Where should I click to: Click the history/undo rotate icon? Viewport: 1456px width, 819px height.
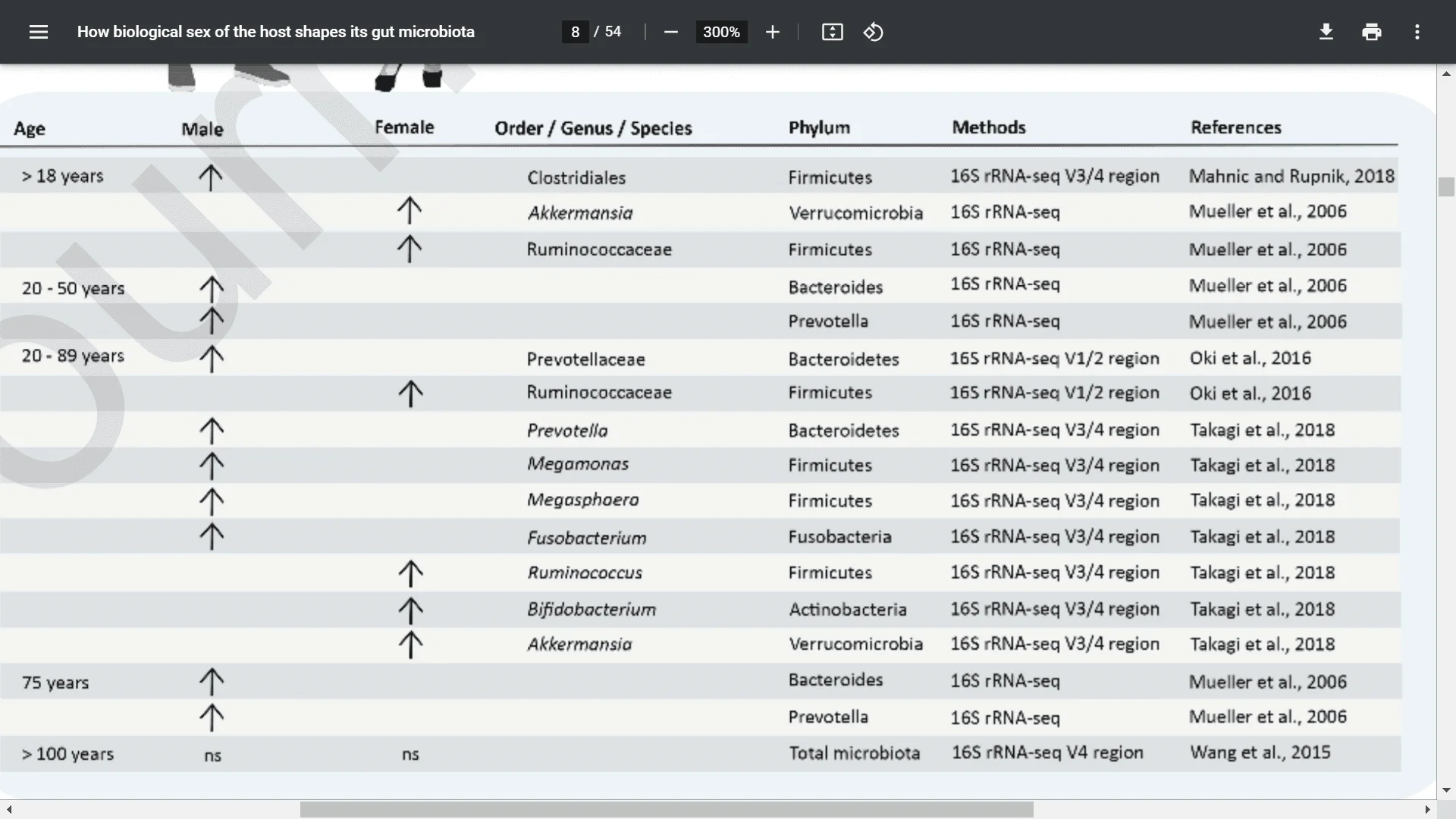pos(872,32)
